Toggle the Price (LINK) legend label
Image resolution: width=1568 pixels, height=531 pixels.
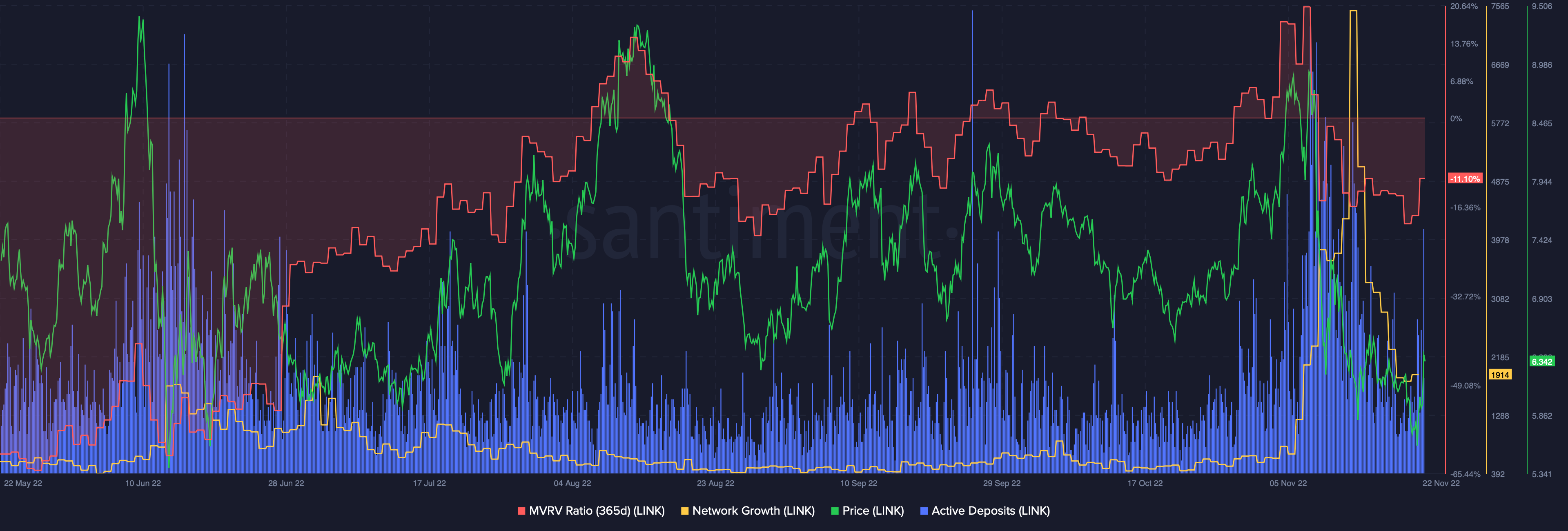873,511
